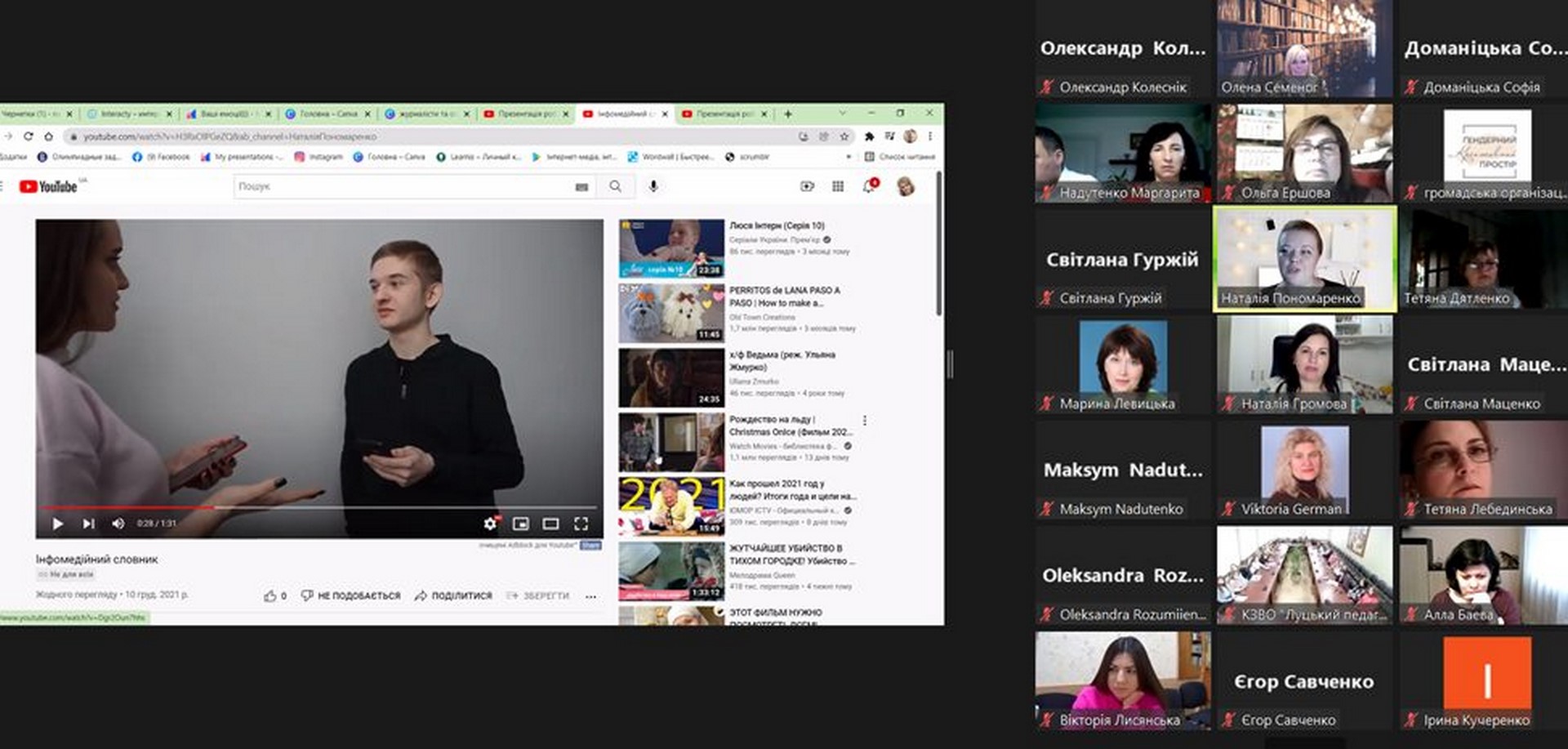The height and width of the screenshot is (749, 1568).
Task: Like the video with thumbs up
Action: click(x=270, y=596)
